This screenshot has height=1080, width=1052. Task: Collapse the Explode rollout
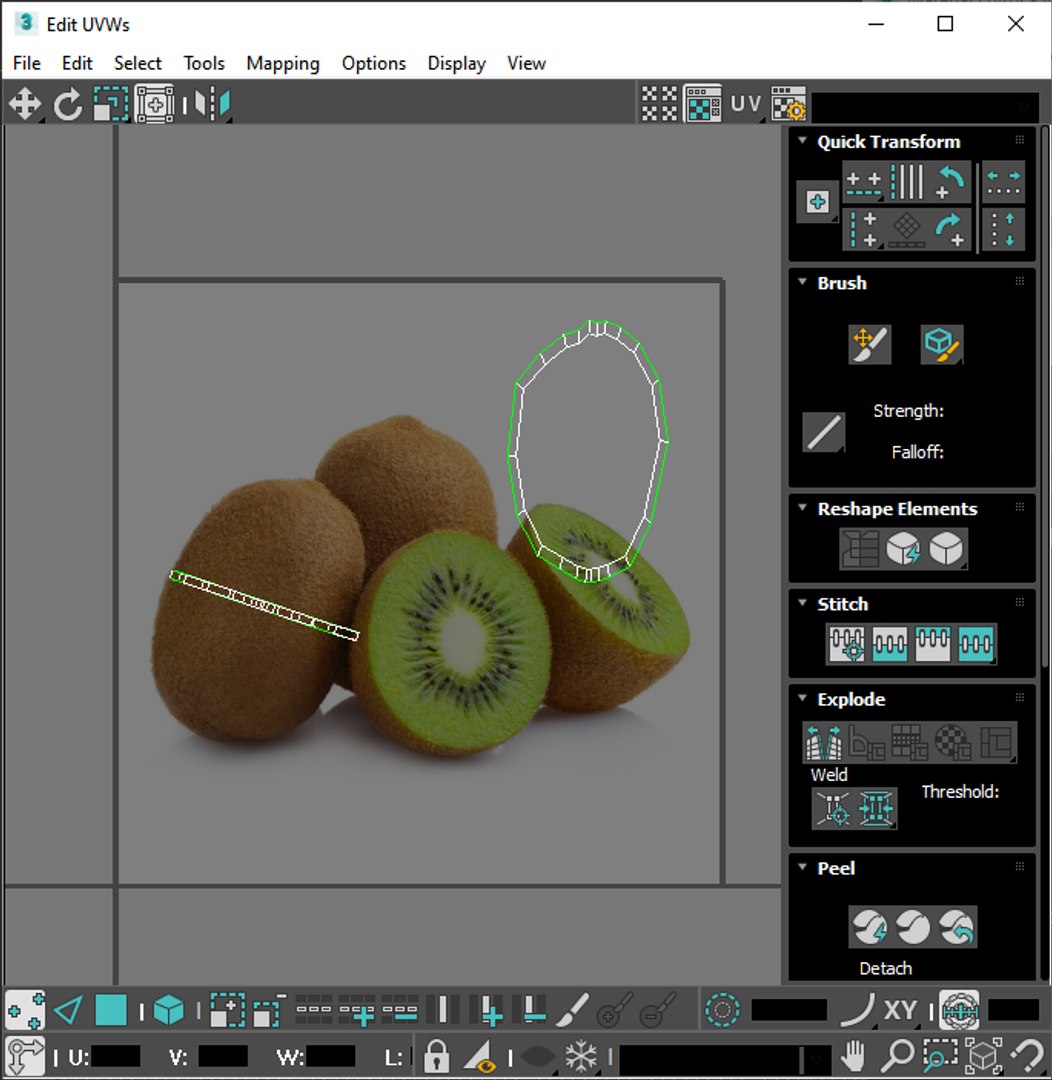(x=803, y=698)
